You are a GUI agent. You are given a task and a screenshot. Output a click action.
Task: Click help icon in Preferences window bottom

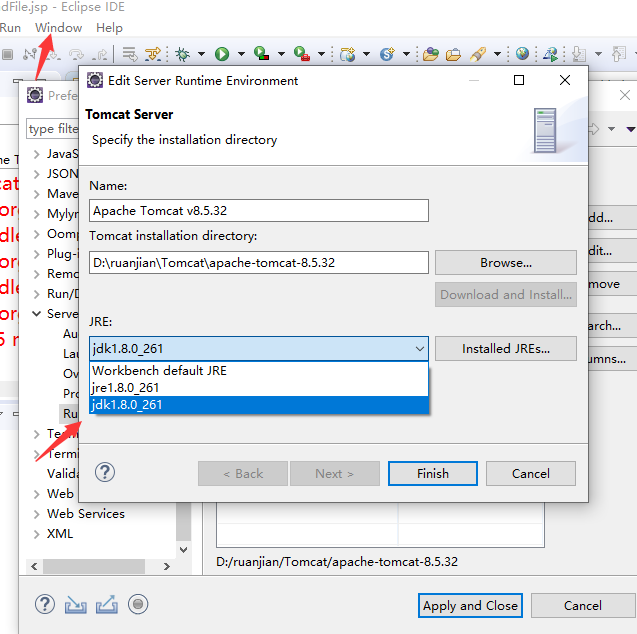pyautogui.click(x=45, y=604)
